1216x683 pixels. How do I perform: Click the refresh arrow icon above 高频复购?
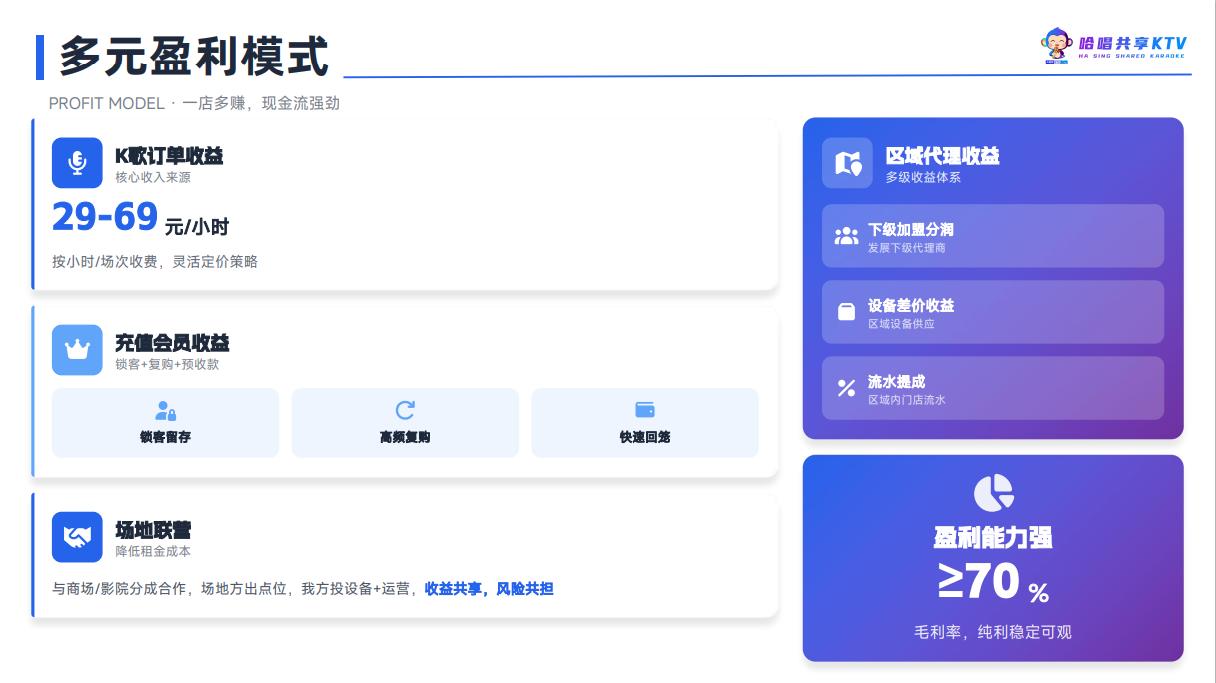[x=405, y=410]
